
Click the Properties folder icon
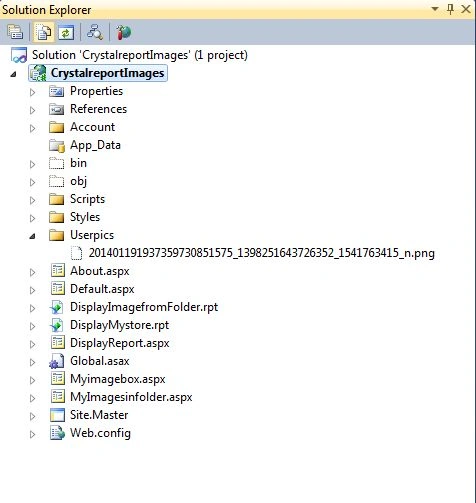[56, 91]
